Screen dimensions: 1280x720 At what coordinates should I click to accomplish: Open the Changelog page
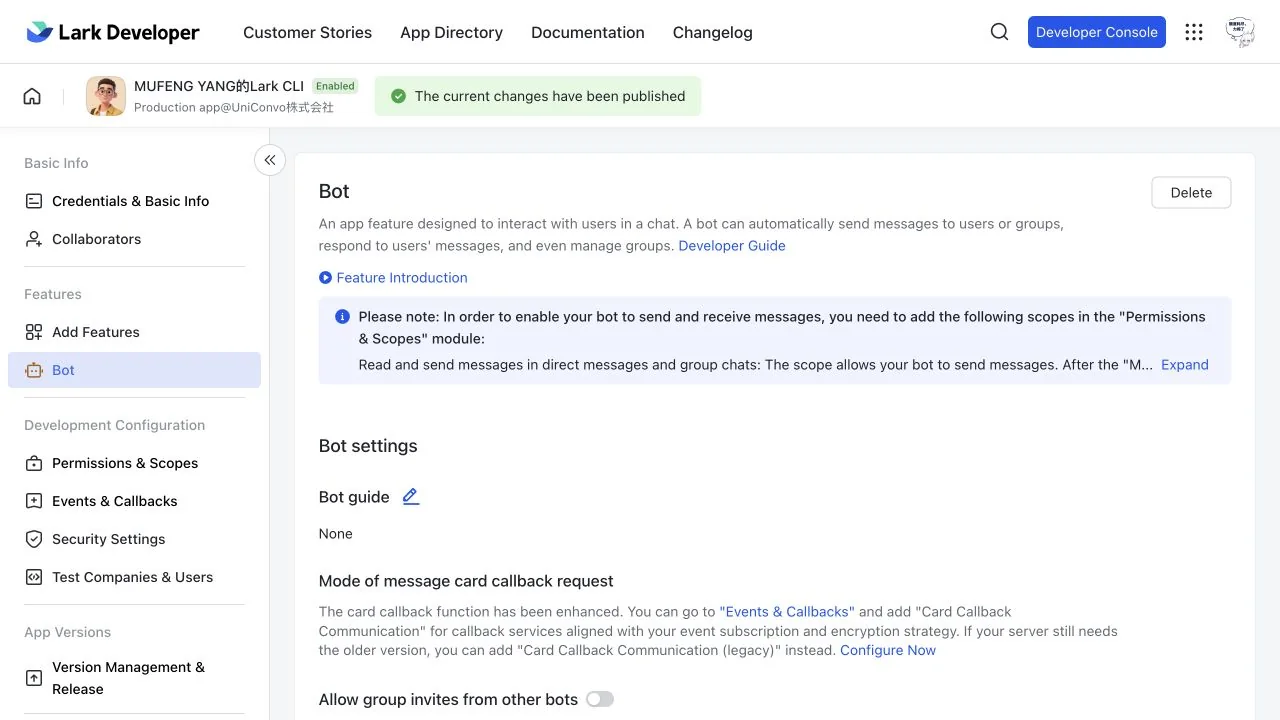713,32
